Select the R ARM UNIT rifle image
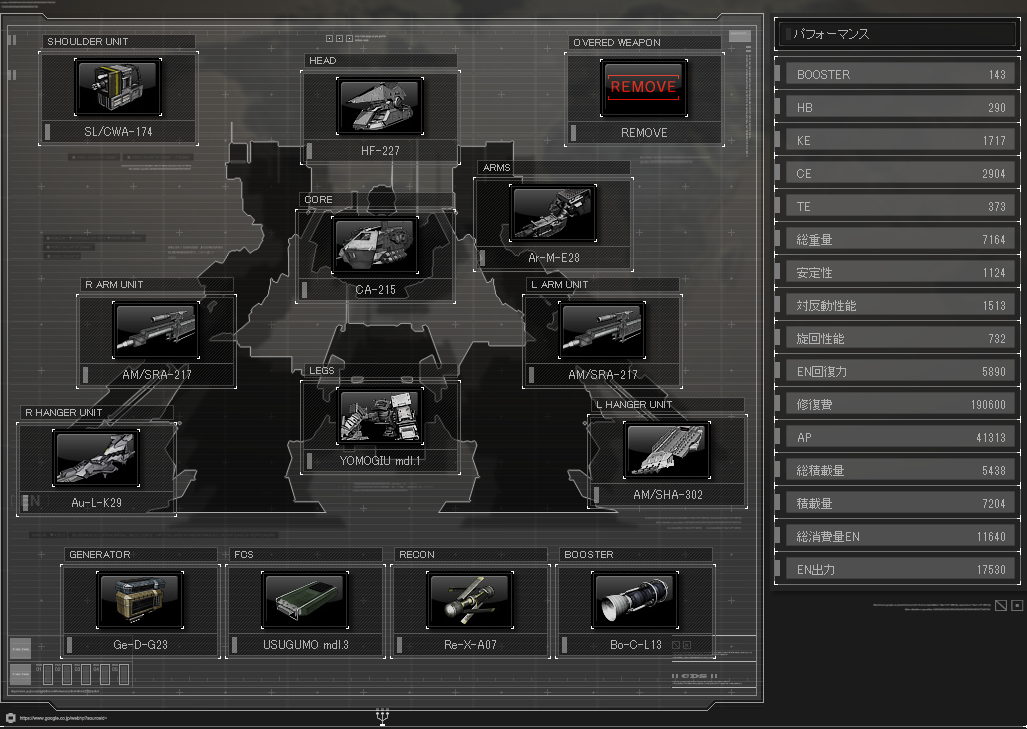The image size is (1027, 729). (x=156, y=330)
